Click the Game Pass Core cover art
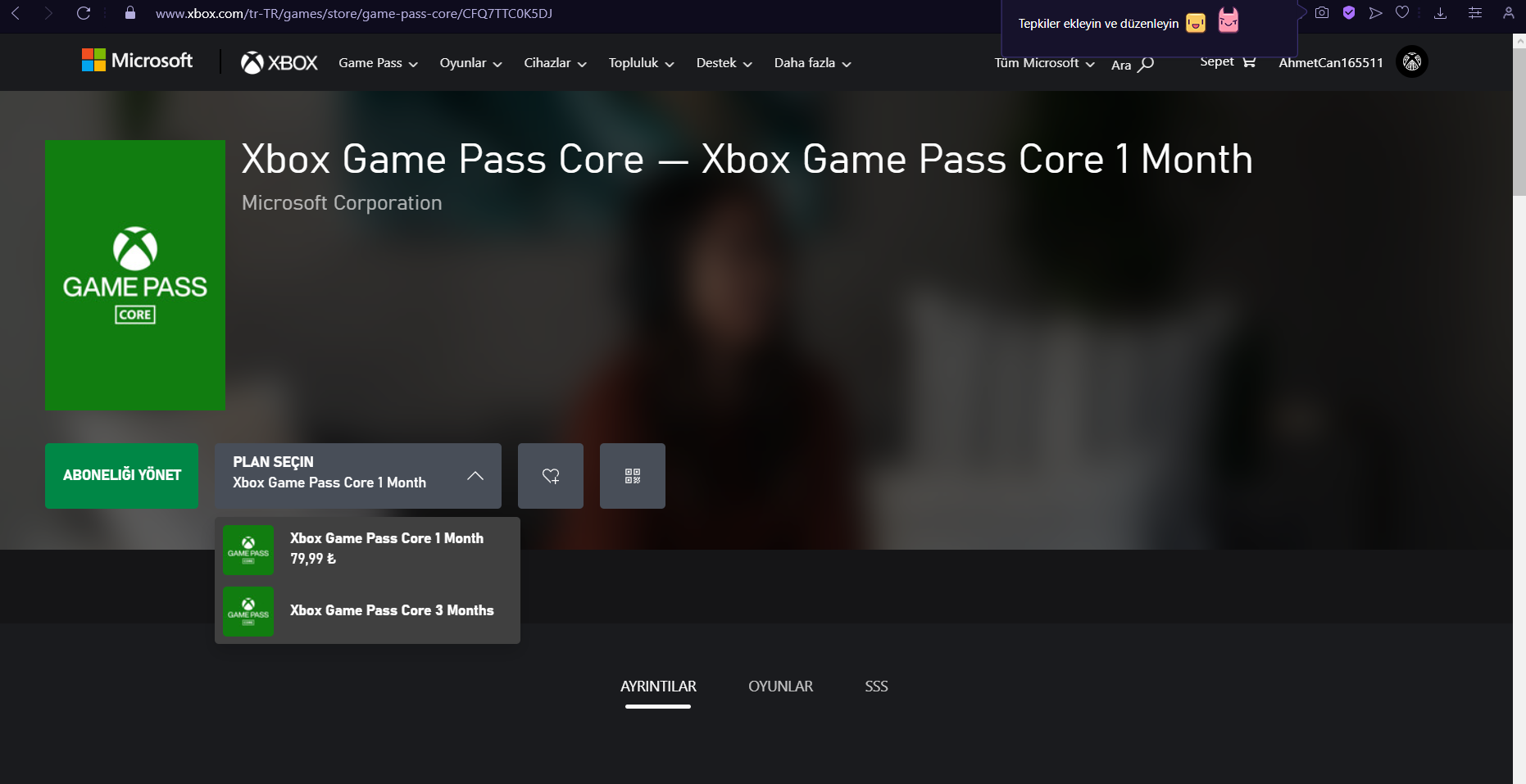This screenshot has width=1526, height=784. point(135,275)
